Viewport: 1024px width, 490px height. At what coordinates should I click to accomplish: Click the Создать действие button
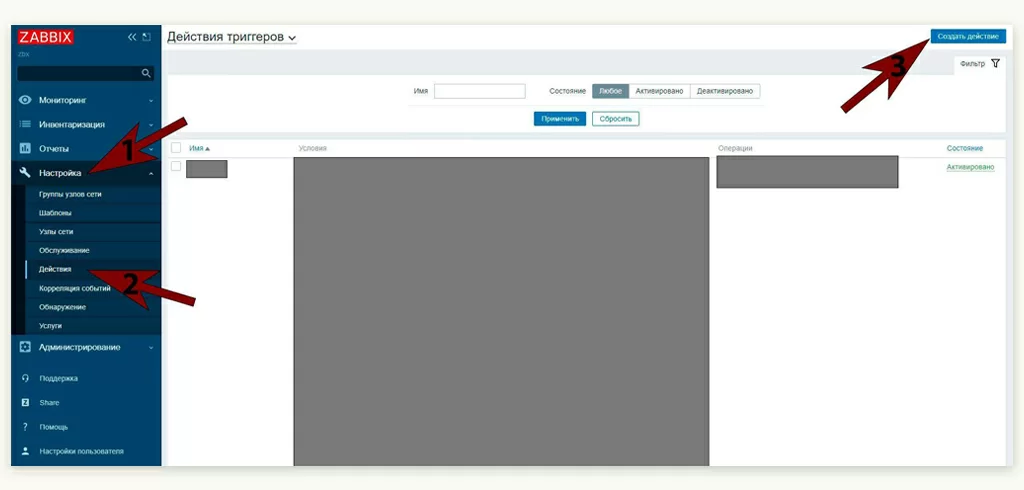(967, 36)
